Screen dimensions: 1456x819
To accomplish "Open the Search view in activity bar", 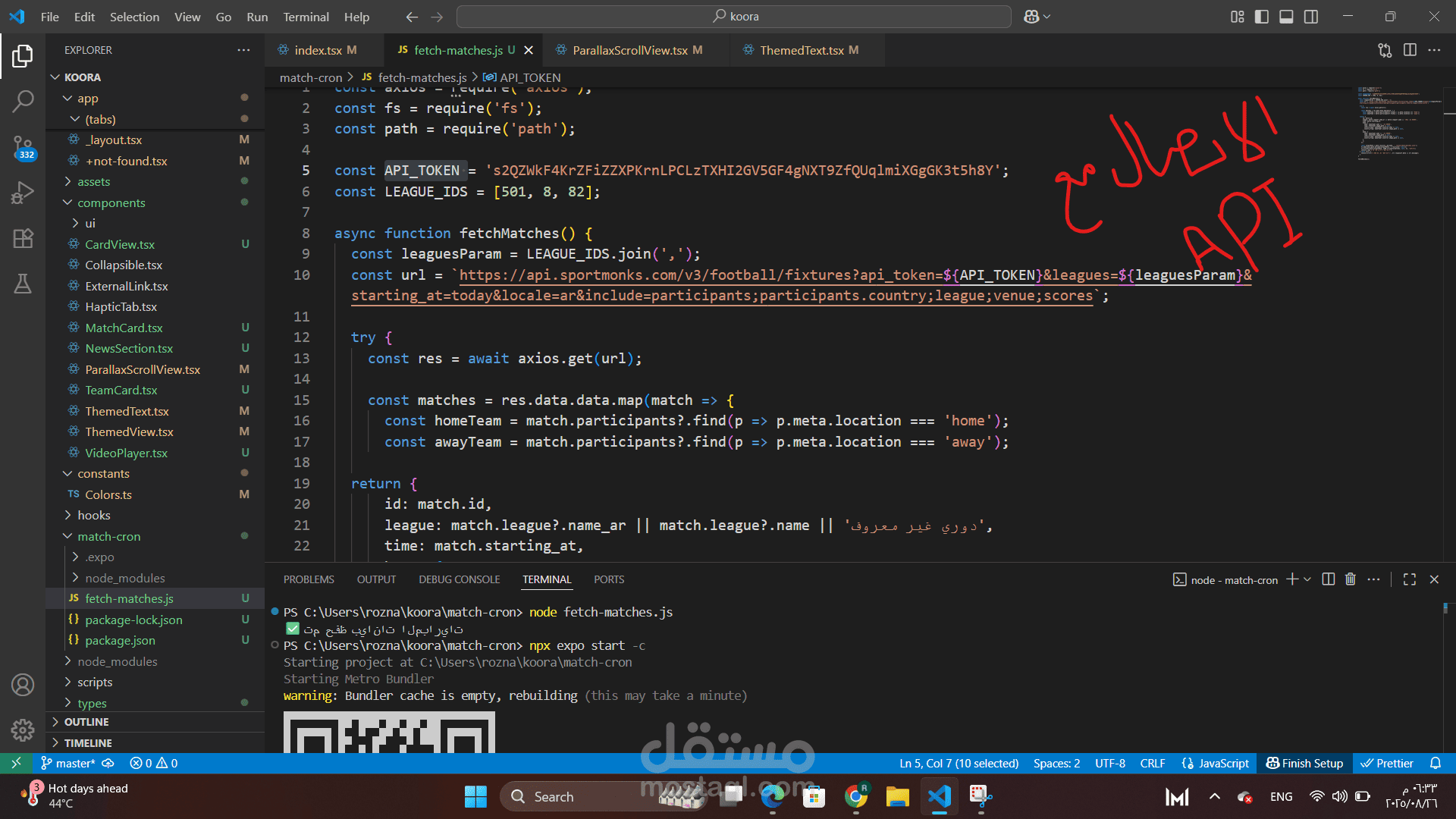I will point(23,100).
